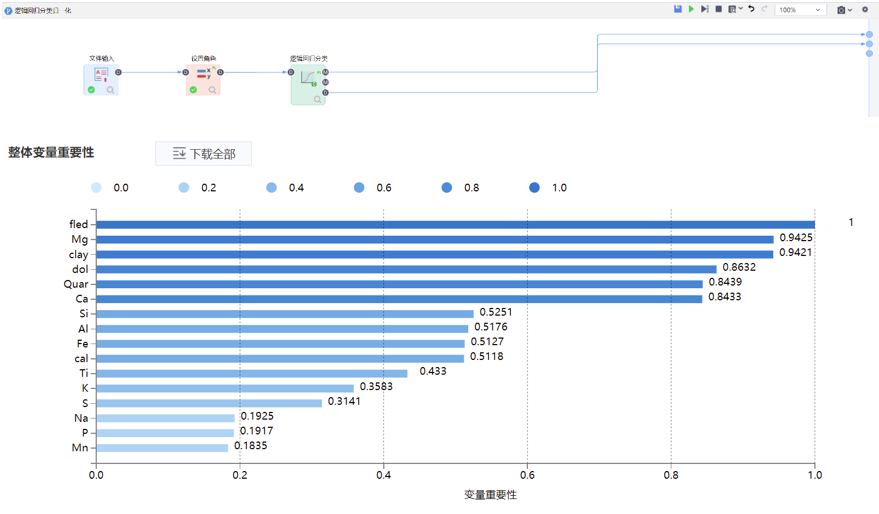The height and width of the screenshot is (514, 879).
Task: Click the redo arrow icon
Action: pyautogui.click(x=764, y=9)
